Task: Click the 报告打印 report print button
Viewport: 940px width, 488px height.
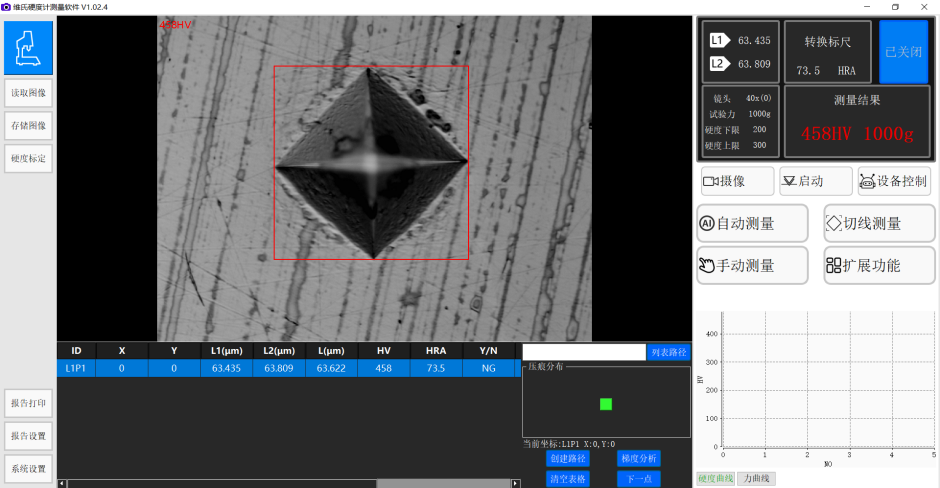Action: tap(28, 404)
